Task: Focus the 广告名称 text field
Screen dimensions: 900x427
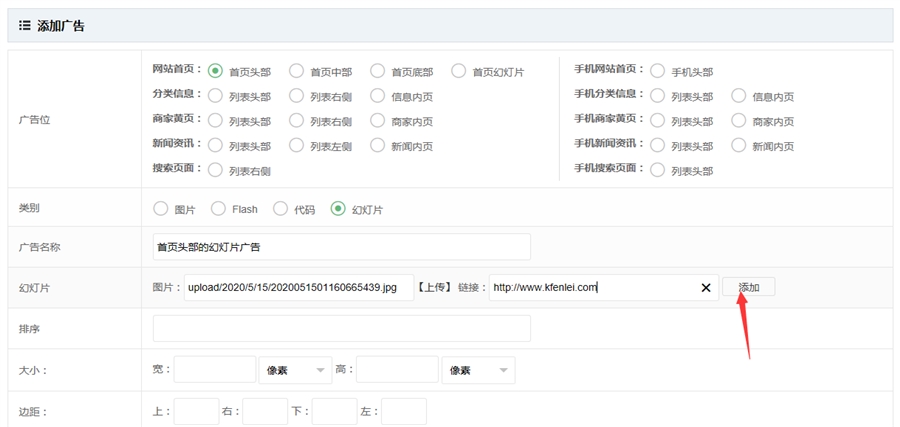Action: click(x=341, y=246)
